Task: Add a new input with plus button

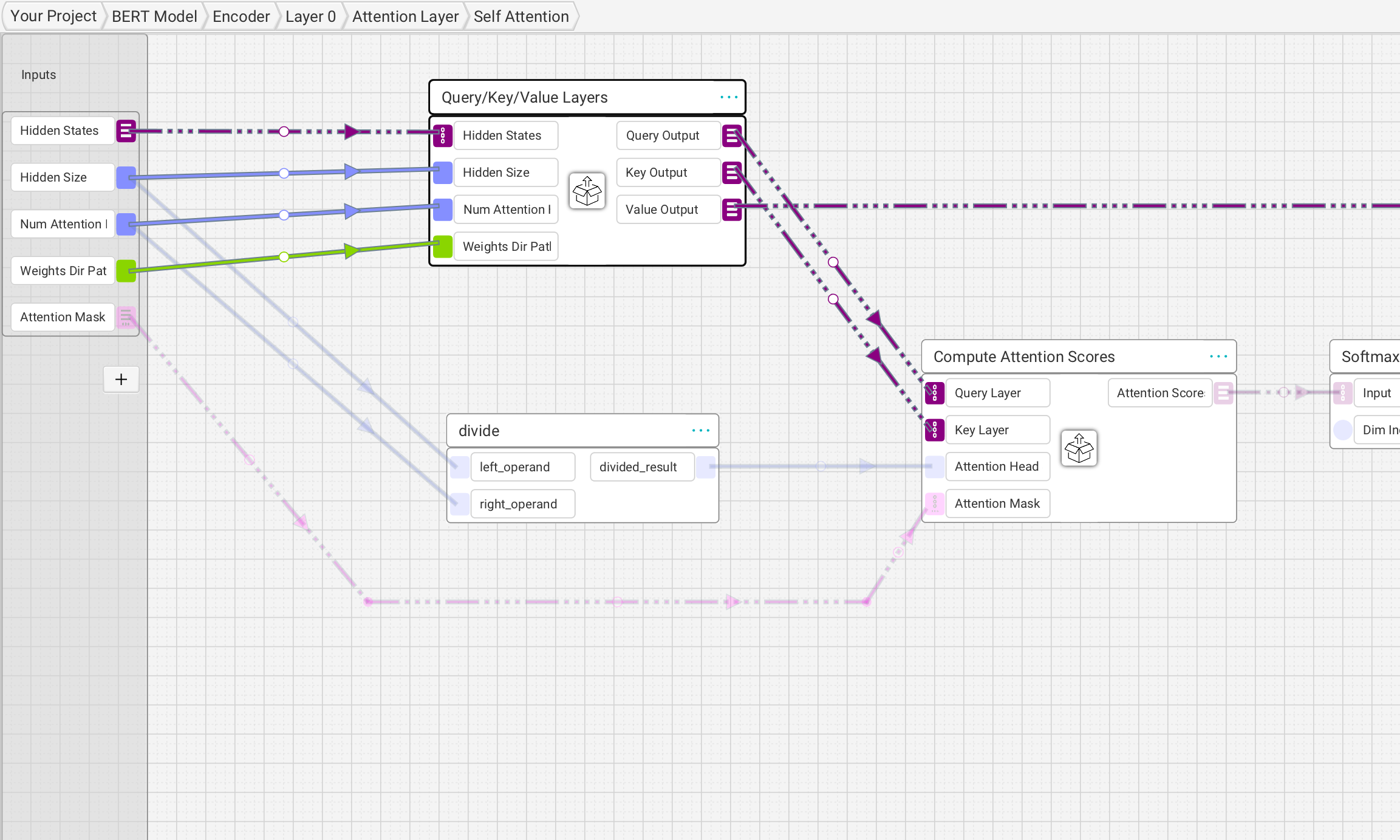Action: click(121, 380)
